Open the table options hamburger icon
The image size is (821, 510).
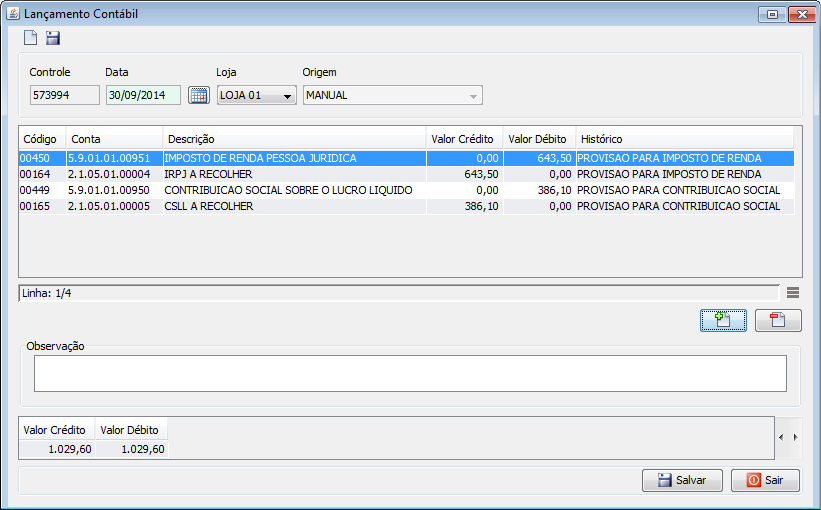pos(793,293)
